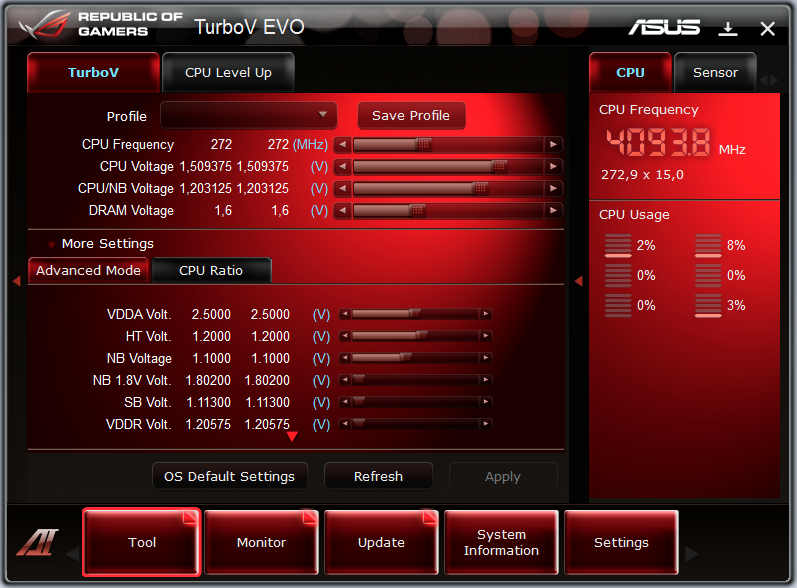Viewport: 797px width, 588px height.
Task: Open the Update menu
Action: 381,542
